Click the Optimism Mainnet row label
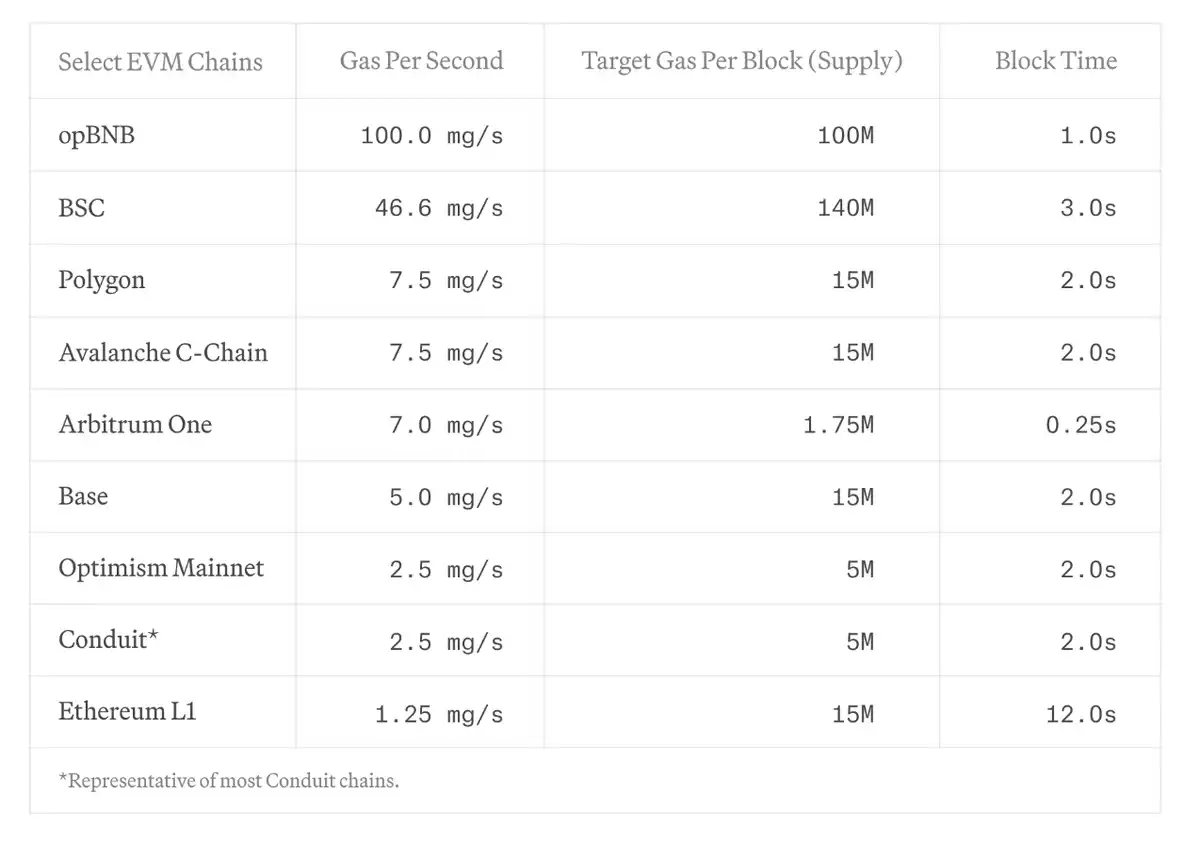The image size is (1200, 842). click(161, 568)
